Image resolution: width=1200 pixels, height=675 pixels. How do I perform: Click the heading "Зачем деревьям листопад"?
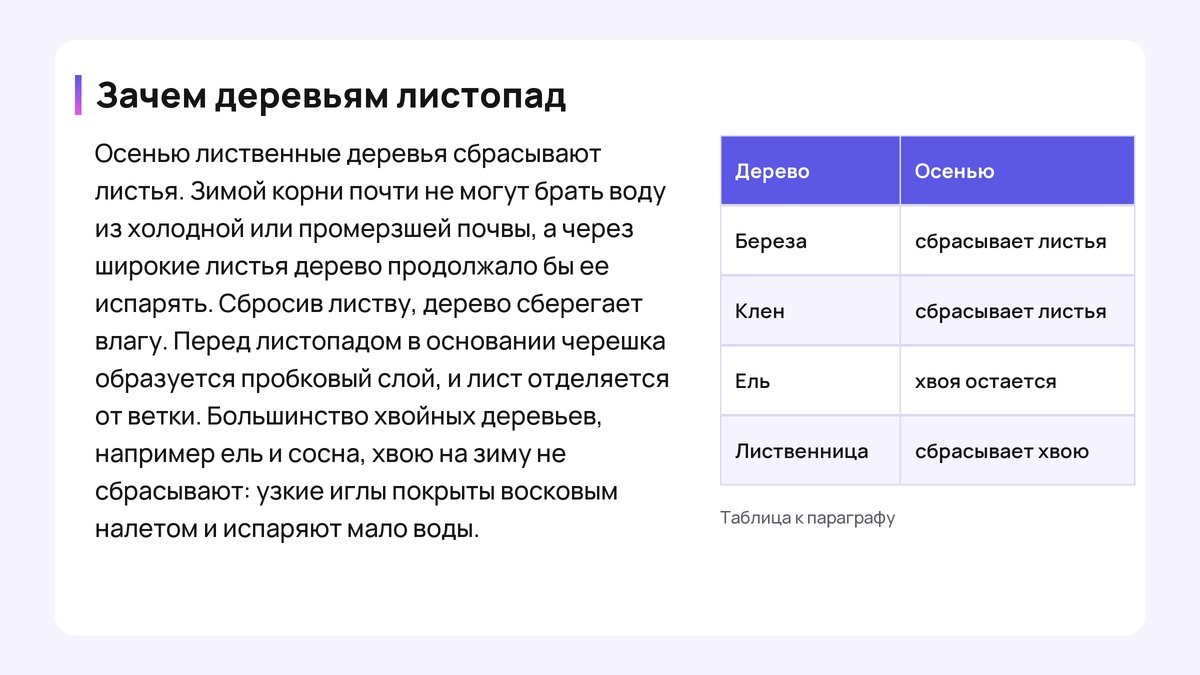[x=331, y=96]
